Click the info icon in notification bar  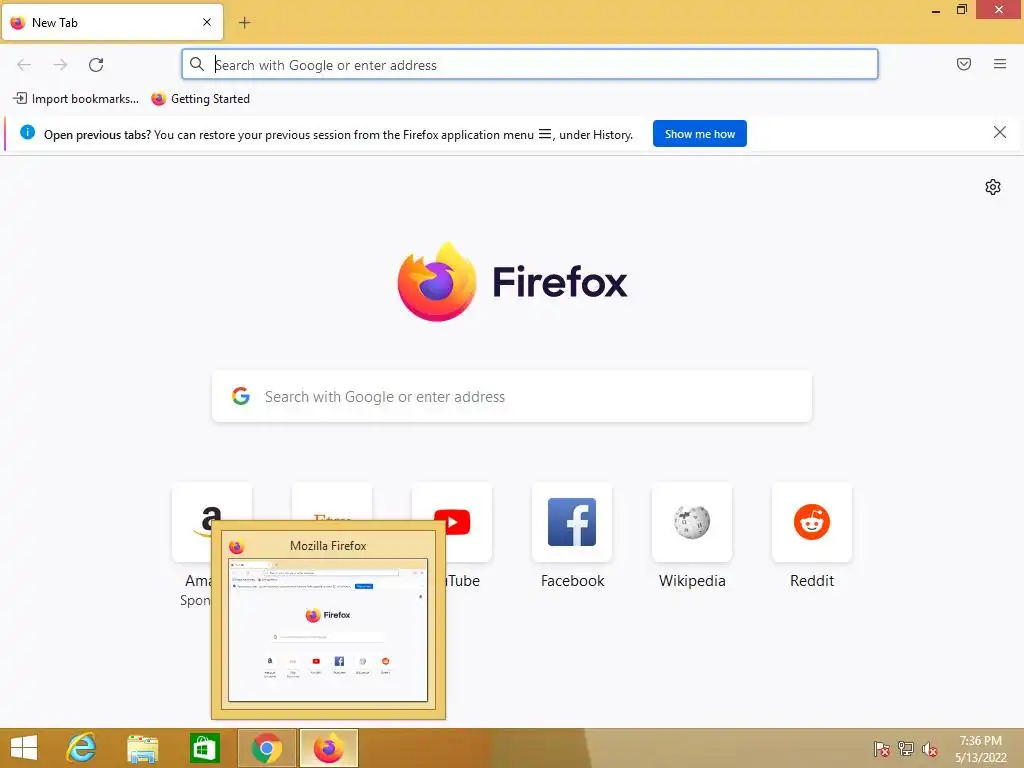click(x=27, y=133)
